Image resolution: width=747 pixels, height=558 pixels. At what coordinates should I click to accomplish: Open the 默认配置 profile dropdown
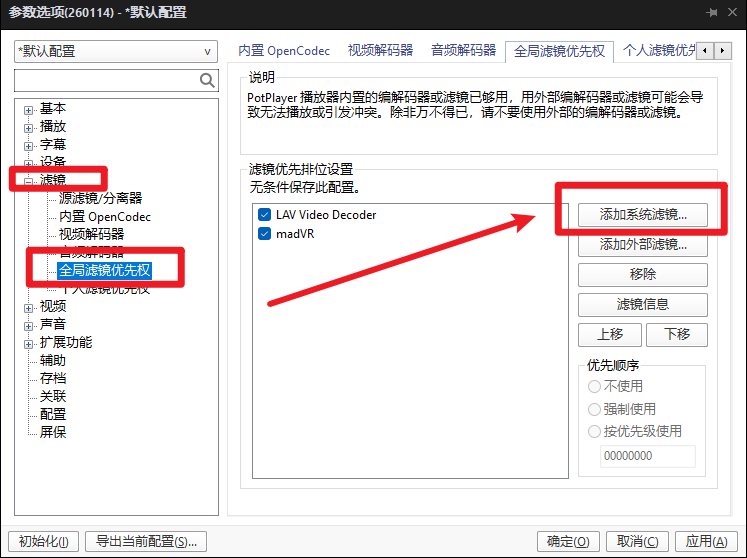[116, 51]
